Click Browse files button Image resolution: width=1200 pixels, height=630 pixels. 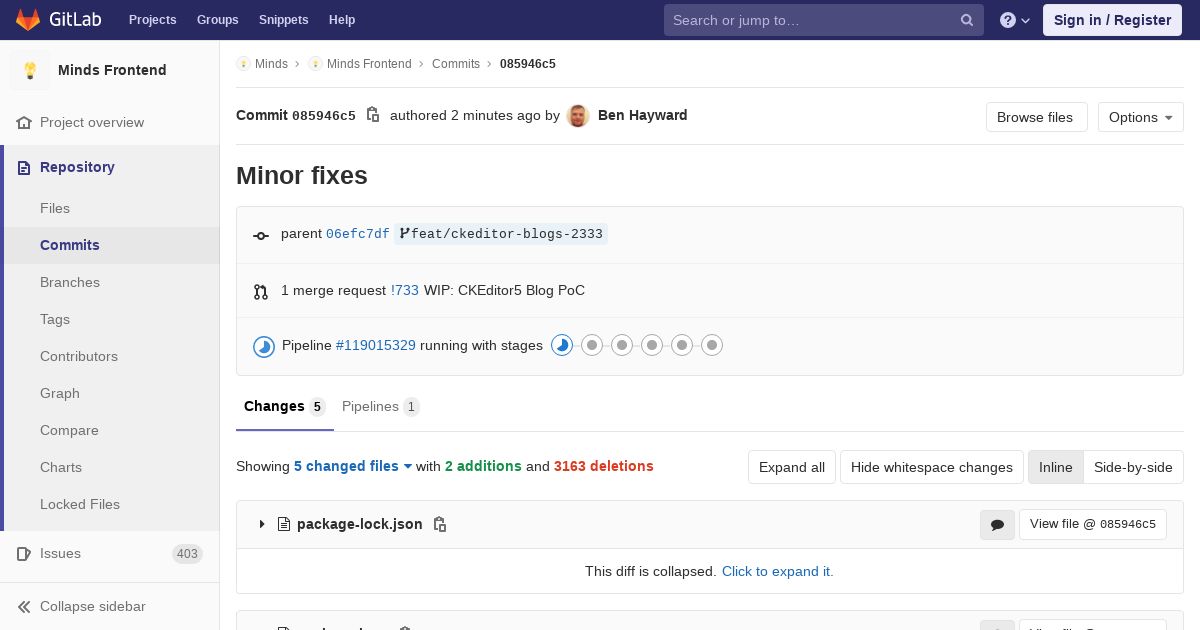pyautogui.click(x=1035, y=117)
